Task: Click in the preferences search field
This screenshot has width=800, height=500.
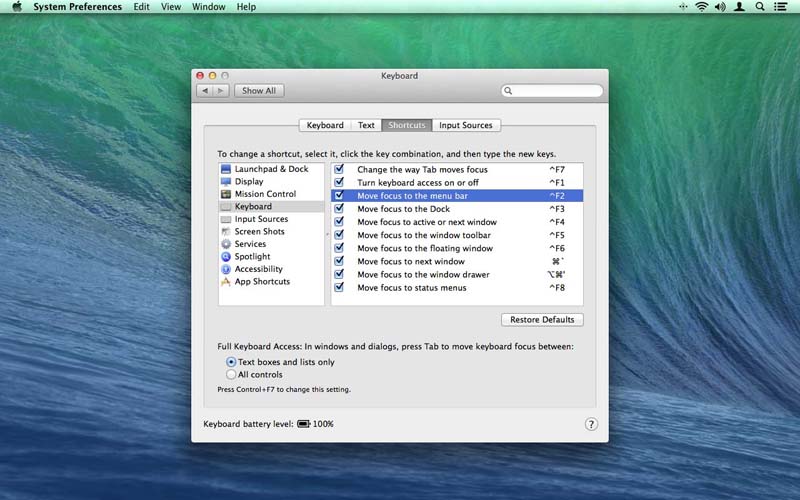Action: tap(552, 91)
